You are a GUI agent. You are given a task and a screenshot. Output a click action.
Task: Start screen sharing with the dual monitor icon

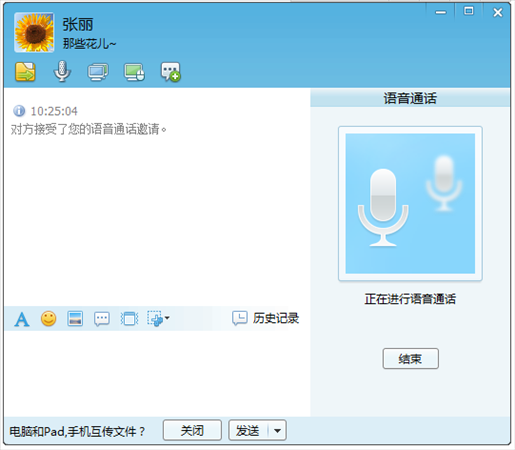point(98,72)
